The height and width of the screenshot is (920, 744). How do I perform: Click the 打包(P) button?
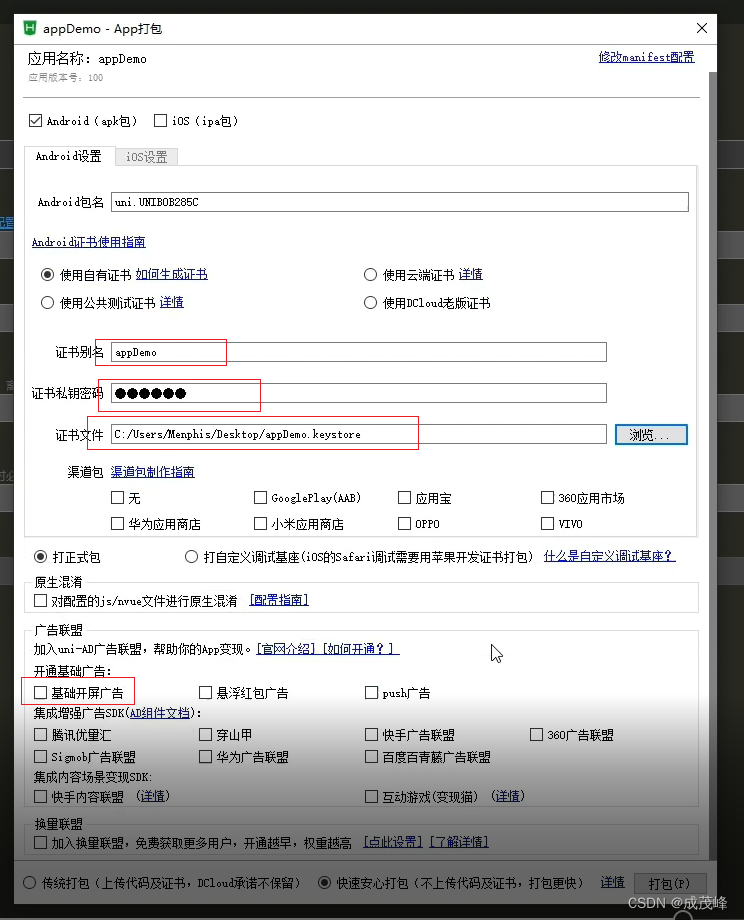(669, 884)
